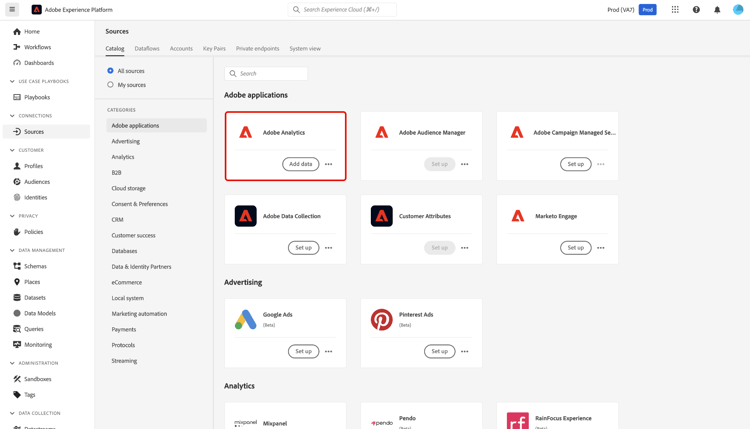Collapse the Data Collection section
Screen dimensions: 750x429
tap(12, 413)
